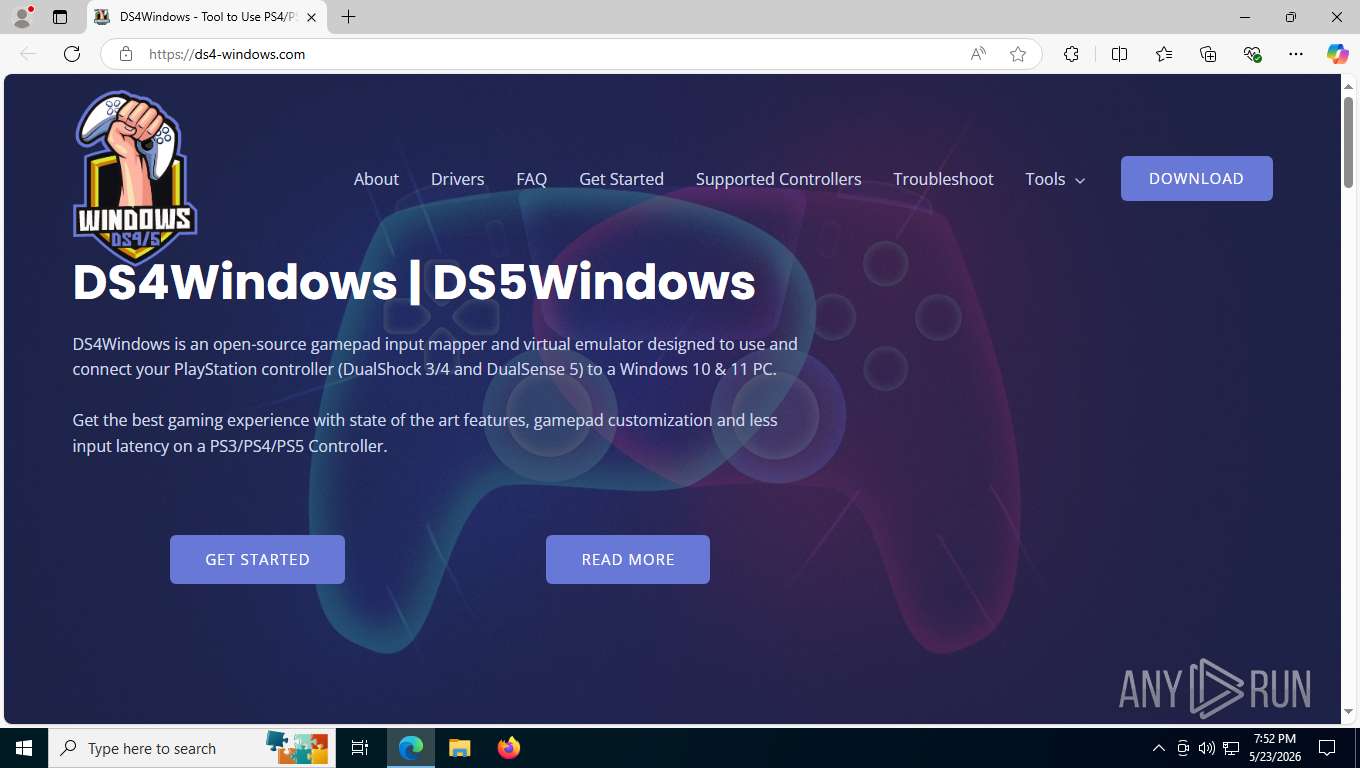The width and height of the screenshot is (1360, 768).
Task: Click the page scrollbar thumb
Action: point(1348,141)
